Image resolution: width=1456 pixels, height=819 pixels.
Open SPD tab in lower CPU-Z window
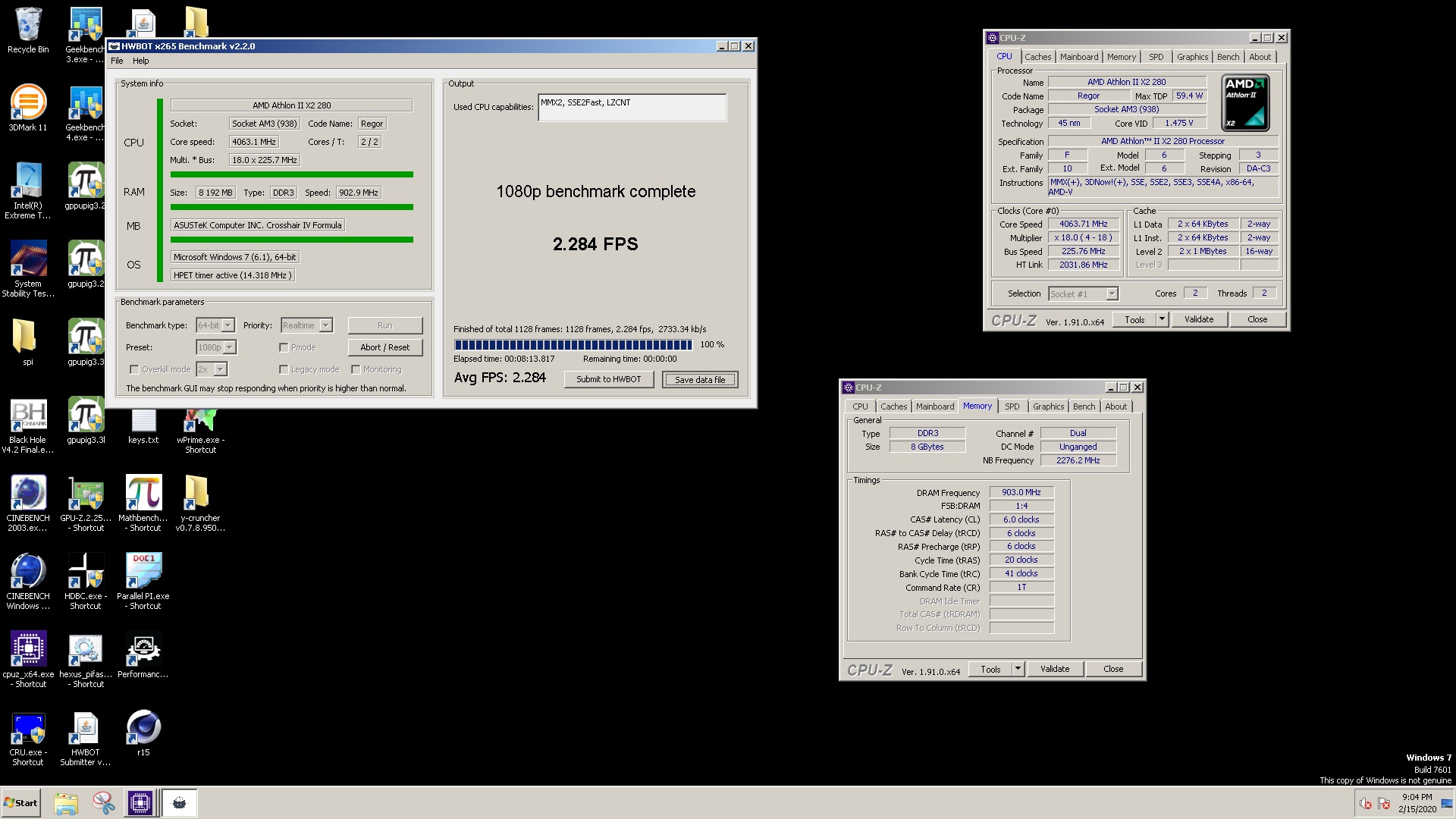coord(1012,406)
